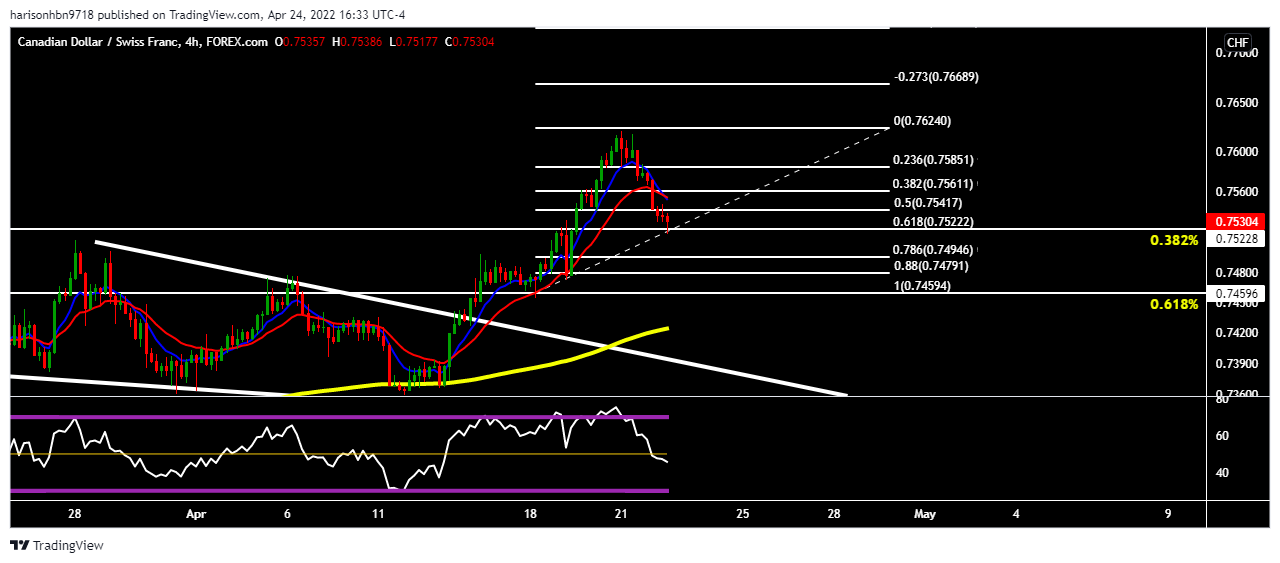Viewport: 1280px width, 563px height.
Task: Click the Fibonacci label 0.618(0.75222)
Action: coord(933,222)
